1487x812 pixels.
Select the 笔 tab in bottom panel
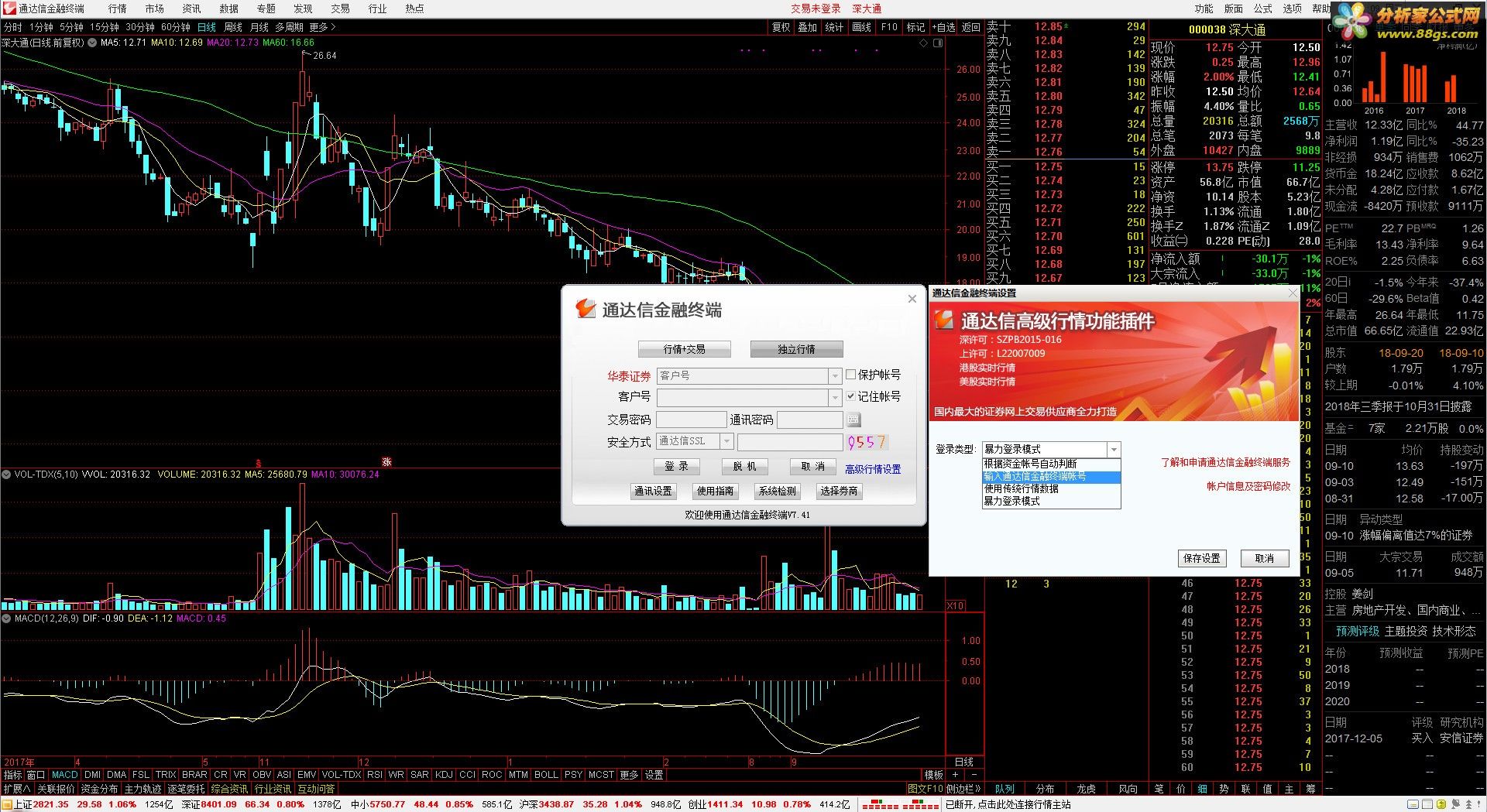[x=1159, y=789]
